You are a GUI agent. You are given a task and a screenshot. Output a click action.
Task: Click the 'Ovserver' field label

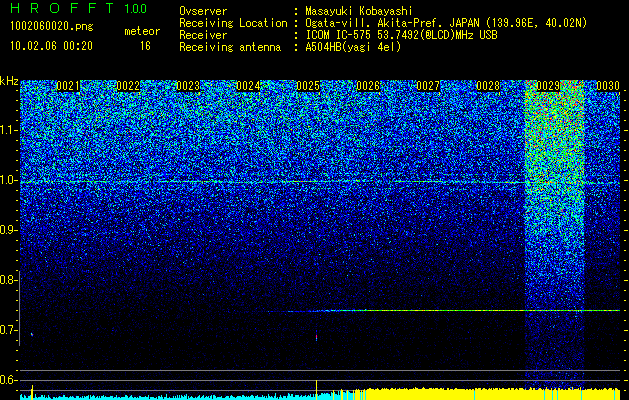point(203,11)
